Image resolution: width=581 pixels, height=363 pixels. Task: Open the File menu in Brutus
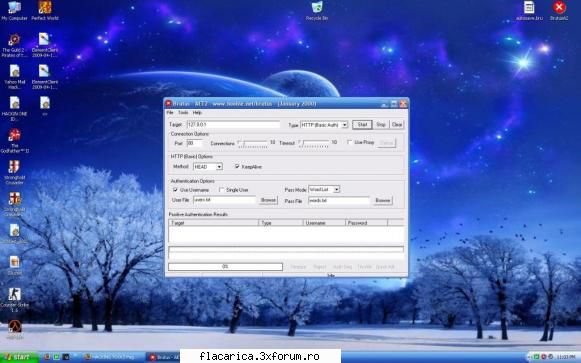tap(170, 112)
